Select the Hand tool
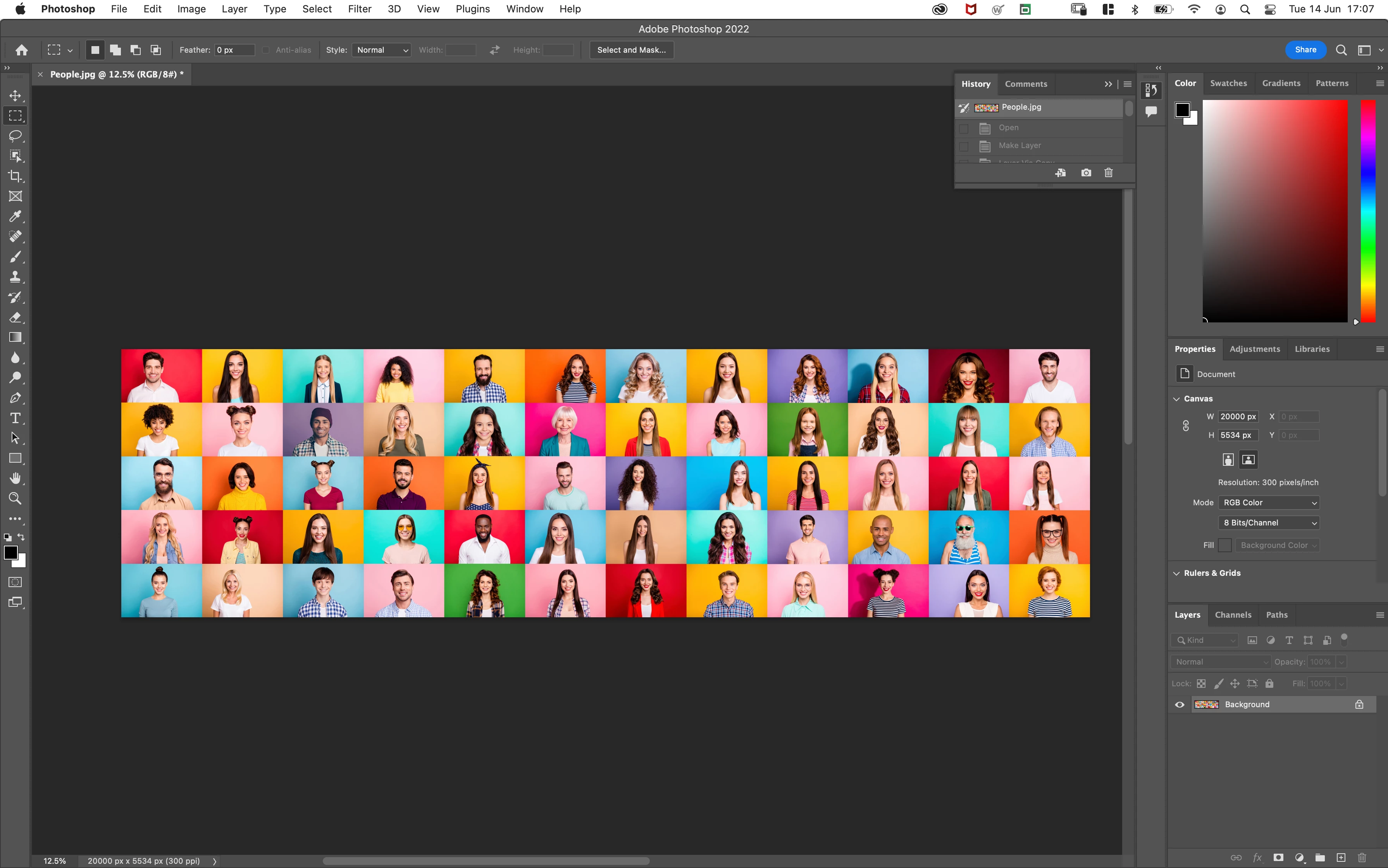This screenshot has width=1388, height=868. pos(15,478)
